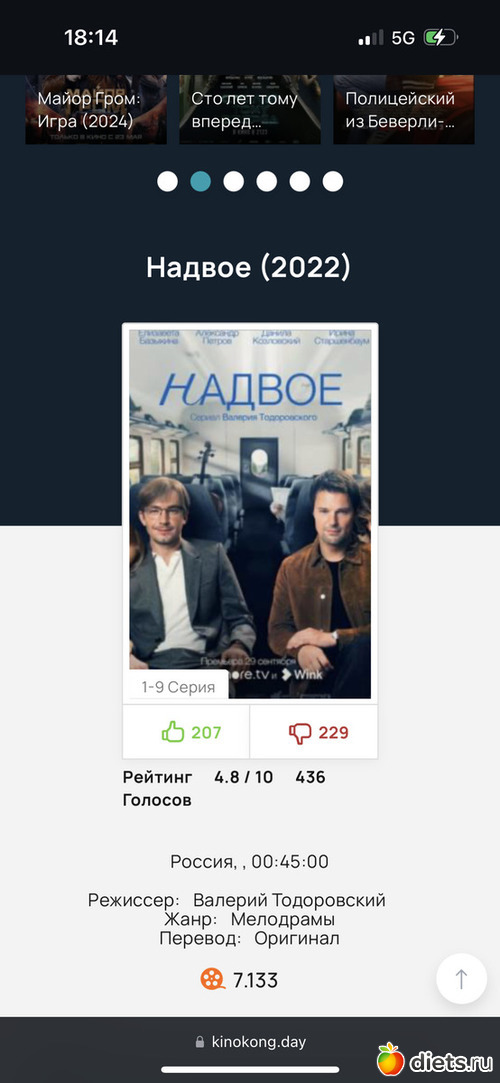Screen dimensions: 500x1083
Task: Select the third carousel pagination dot
Action: tap(233, 182)
